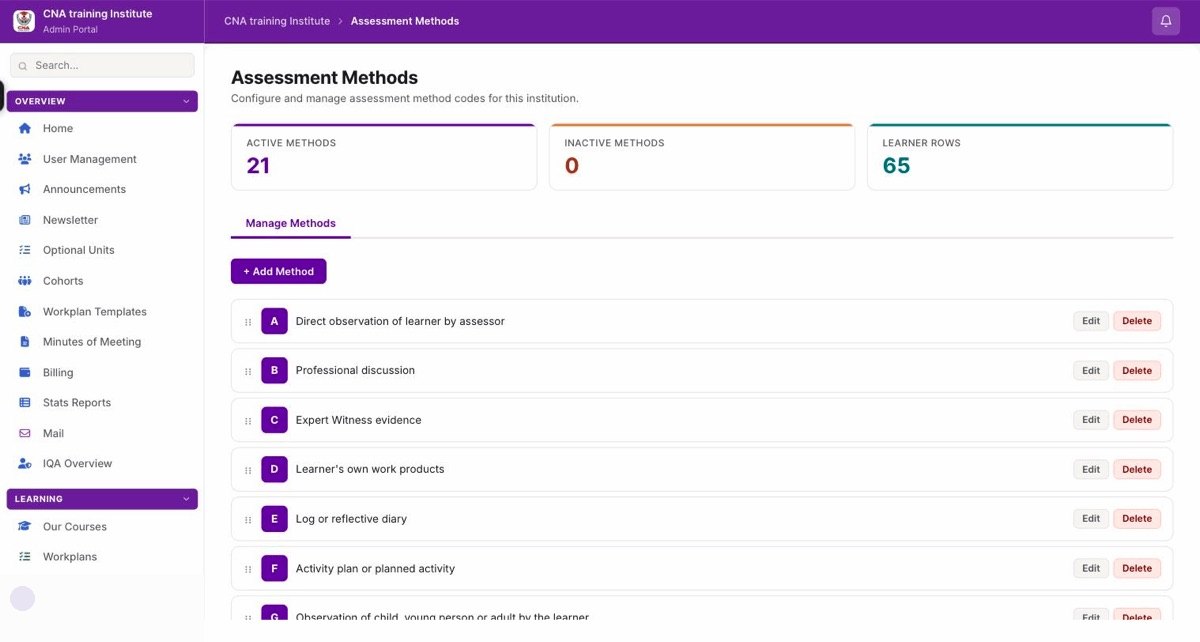This screenshot has width=1200, height=642.
Task: Delete Learner's own work products method
Action: pyautogui.click(x=1137, y=469)
